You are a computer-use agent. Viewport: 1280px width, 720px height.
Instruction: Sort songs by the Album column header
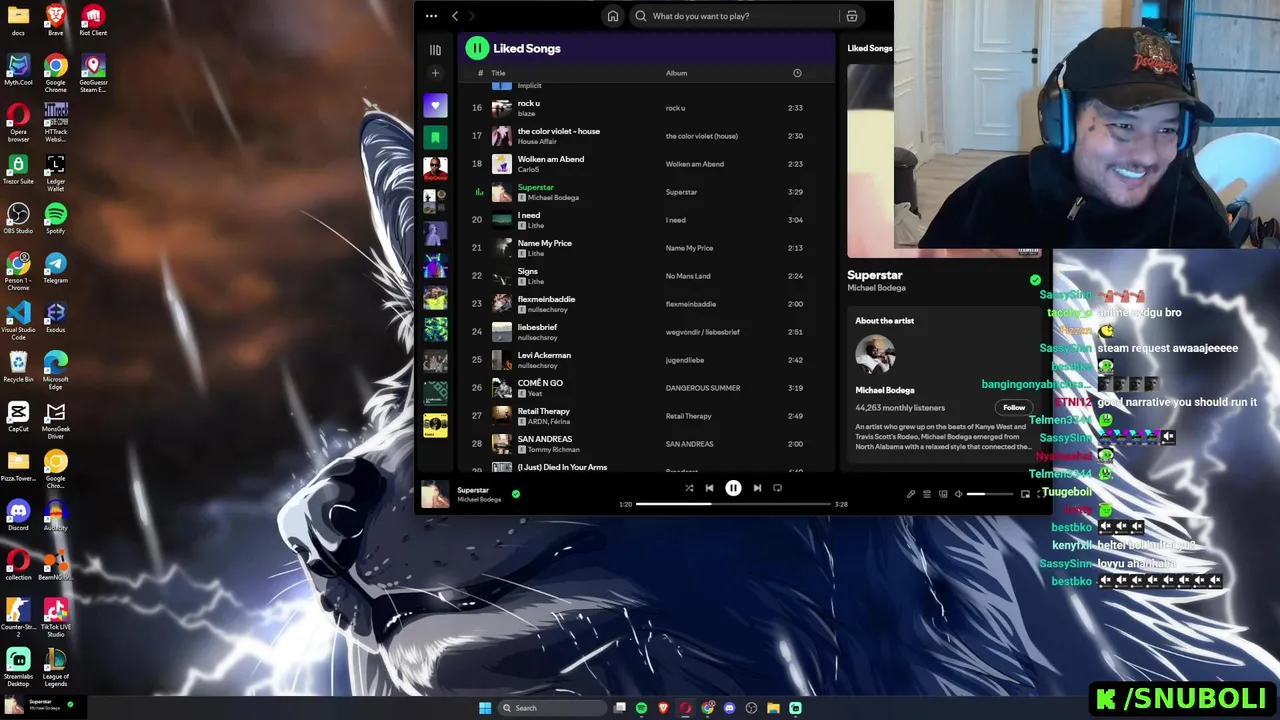pos(677,73)
